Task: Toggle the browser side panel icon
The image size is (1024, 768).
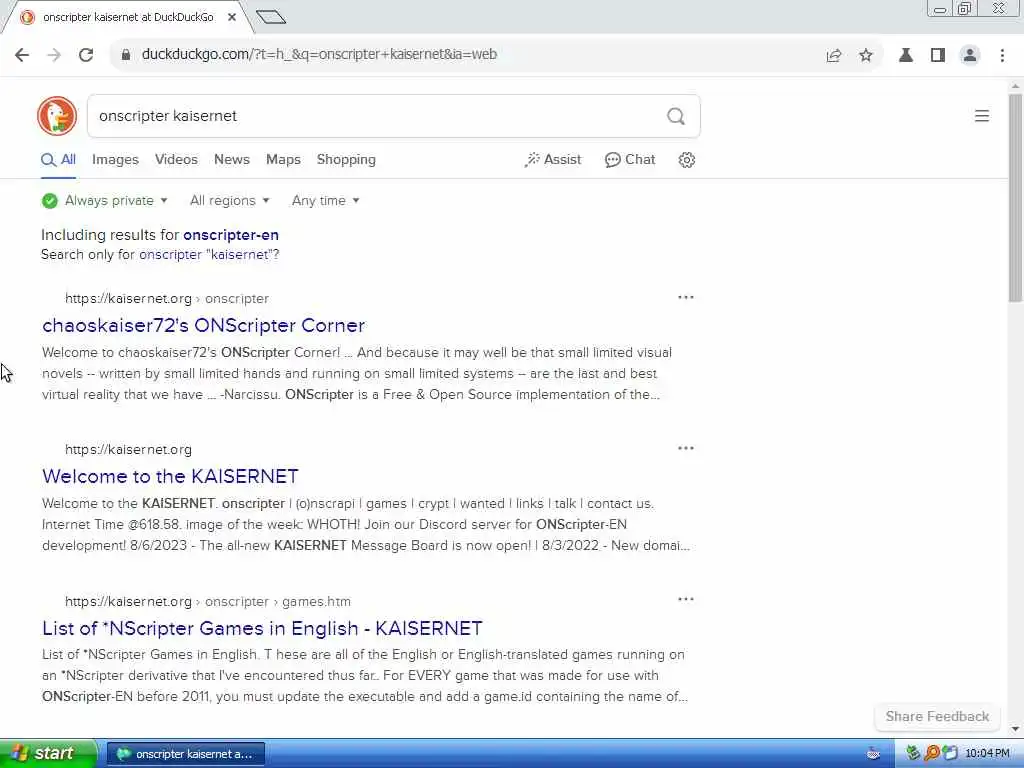Action: tap(938, 56)
